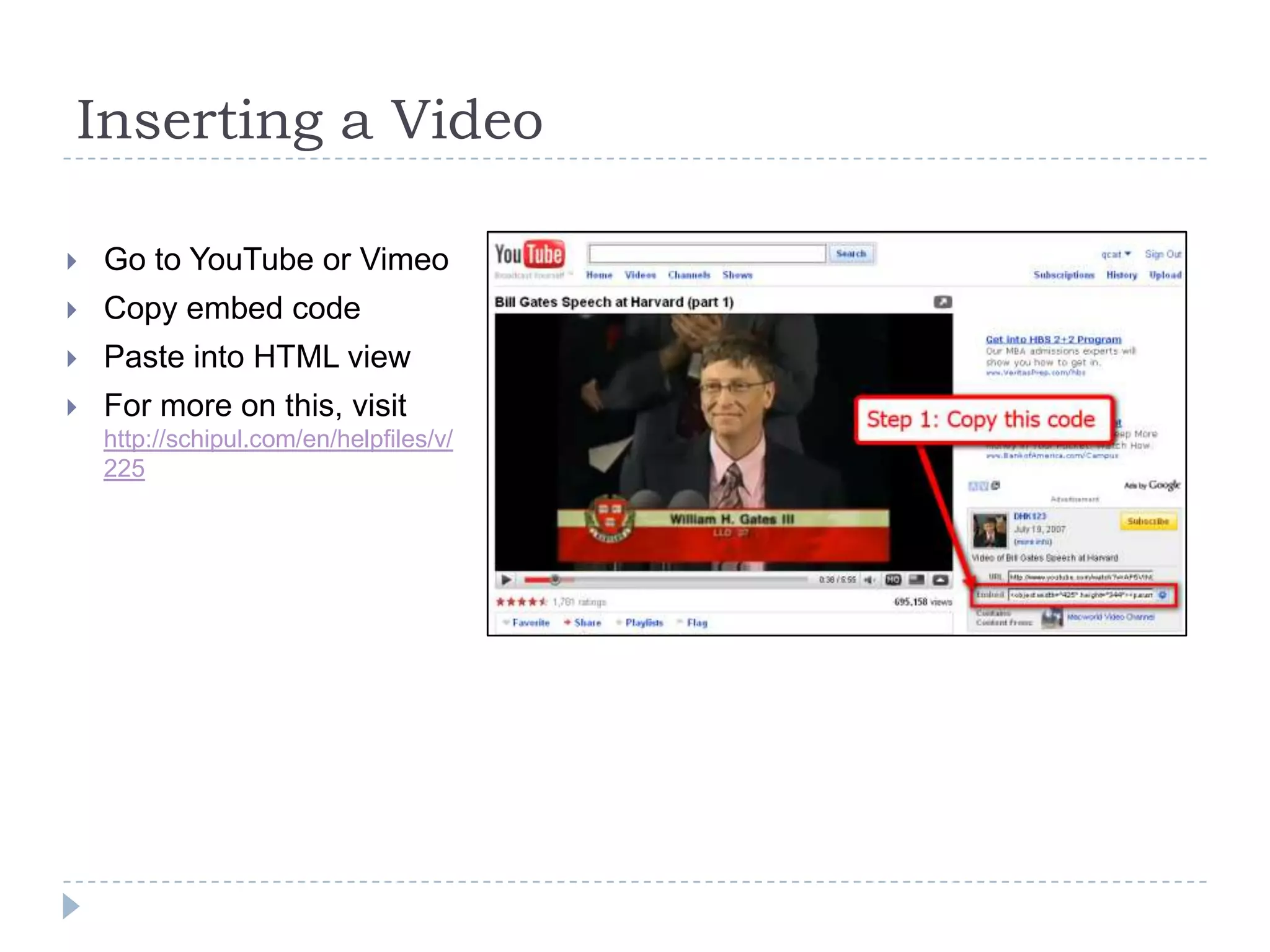Click the video frame area
The height and width of the screenshot is (952, 1270).
point(724,441)
